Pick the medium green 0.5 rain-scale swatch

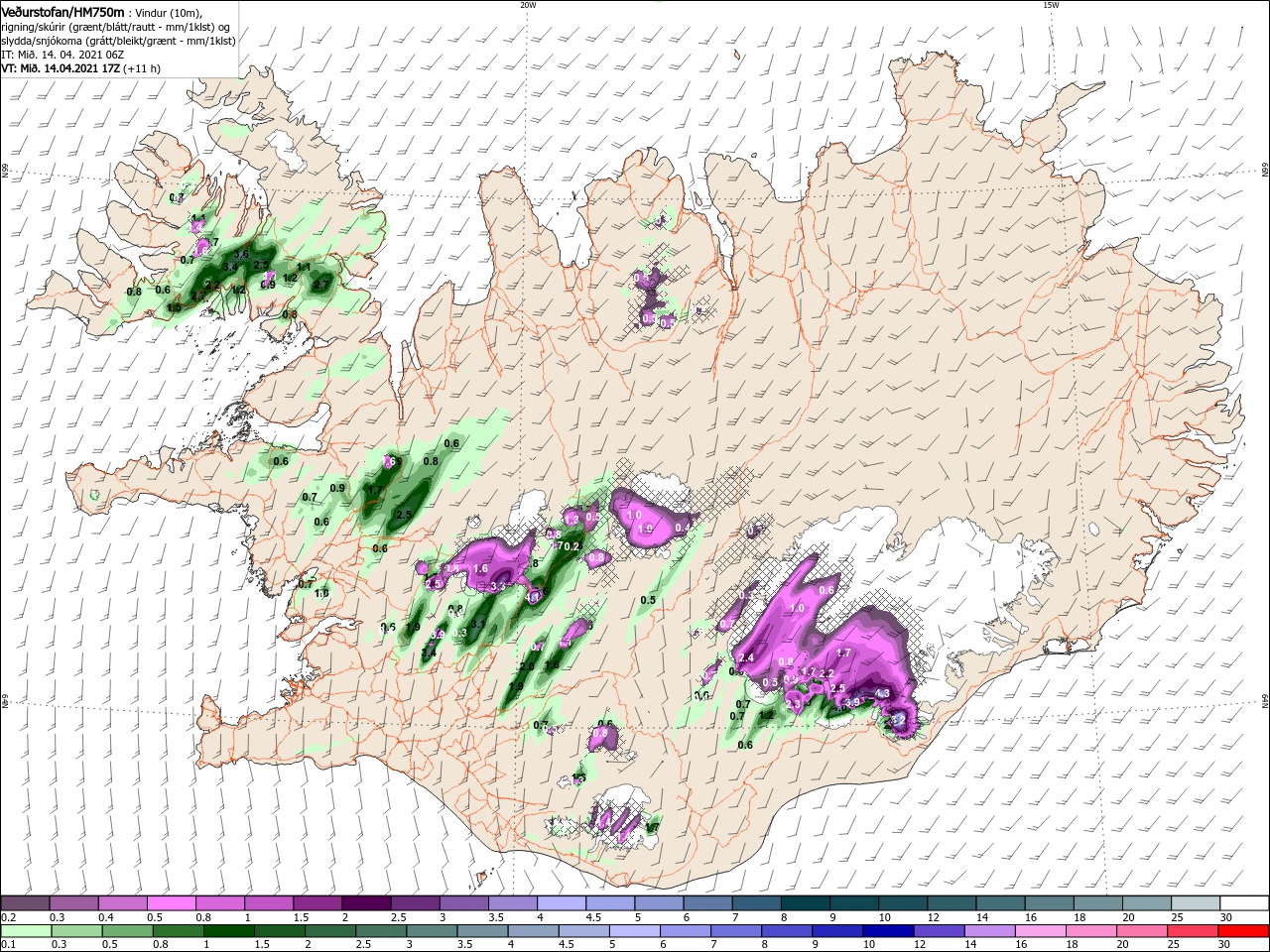click(x=128, y=931)
